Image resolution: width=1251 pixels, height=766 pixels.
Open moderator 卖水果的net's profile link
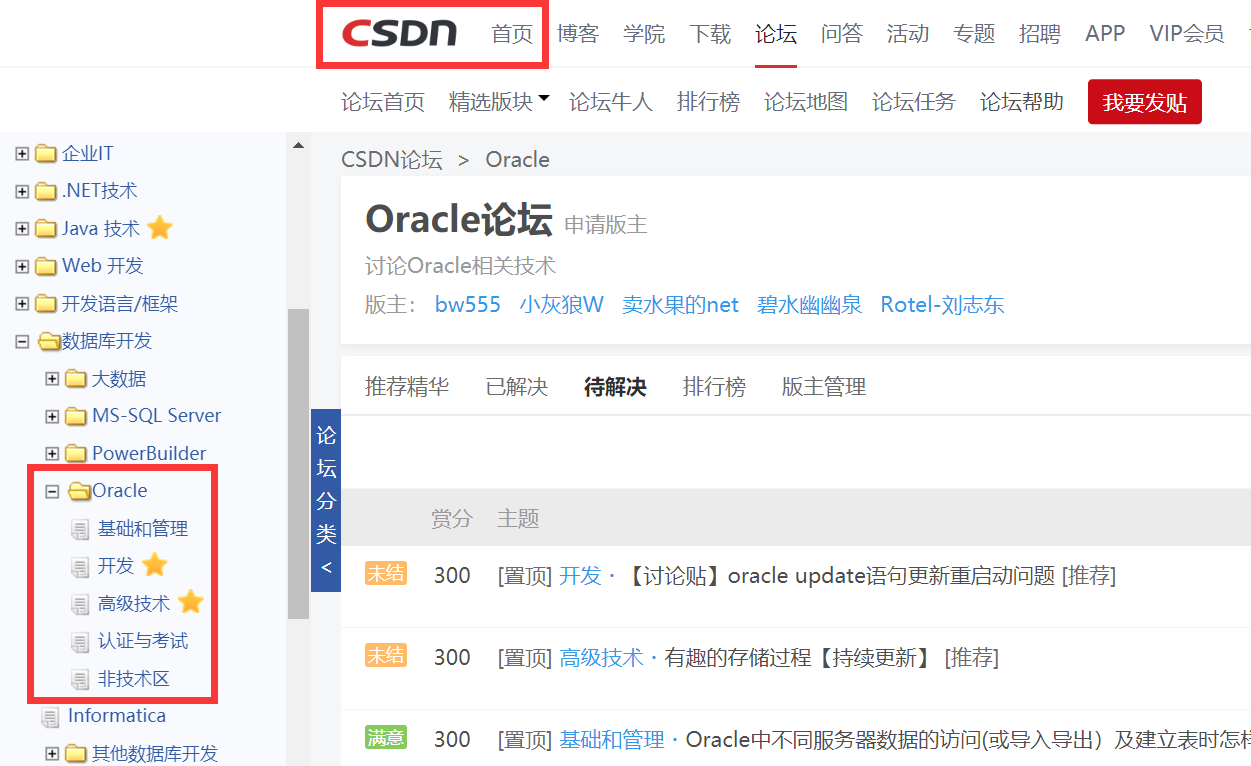click(x=681, y=305)
